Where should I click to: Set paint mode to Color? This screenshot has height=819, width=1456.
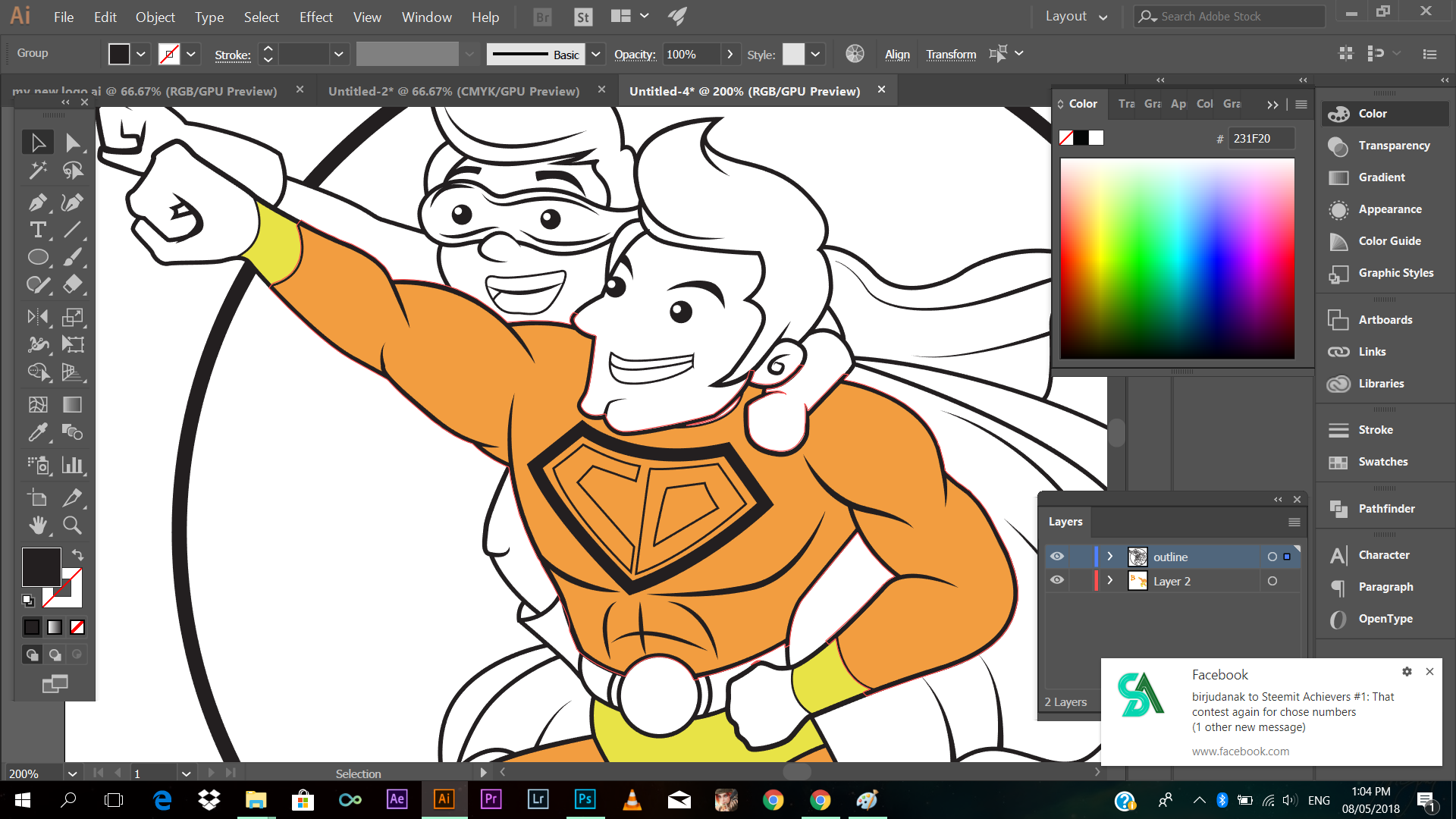(x=32, y=627)
